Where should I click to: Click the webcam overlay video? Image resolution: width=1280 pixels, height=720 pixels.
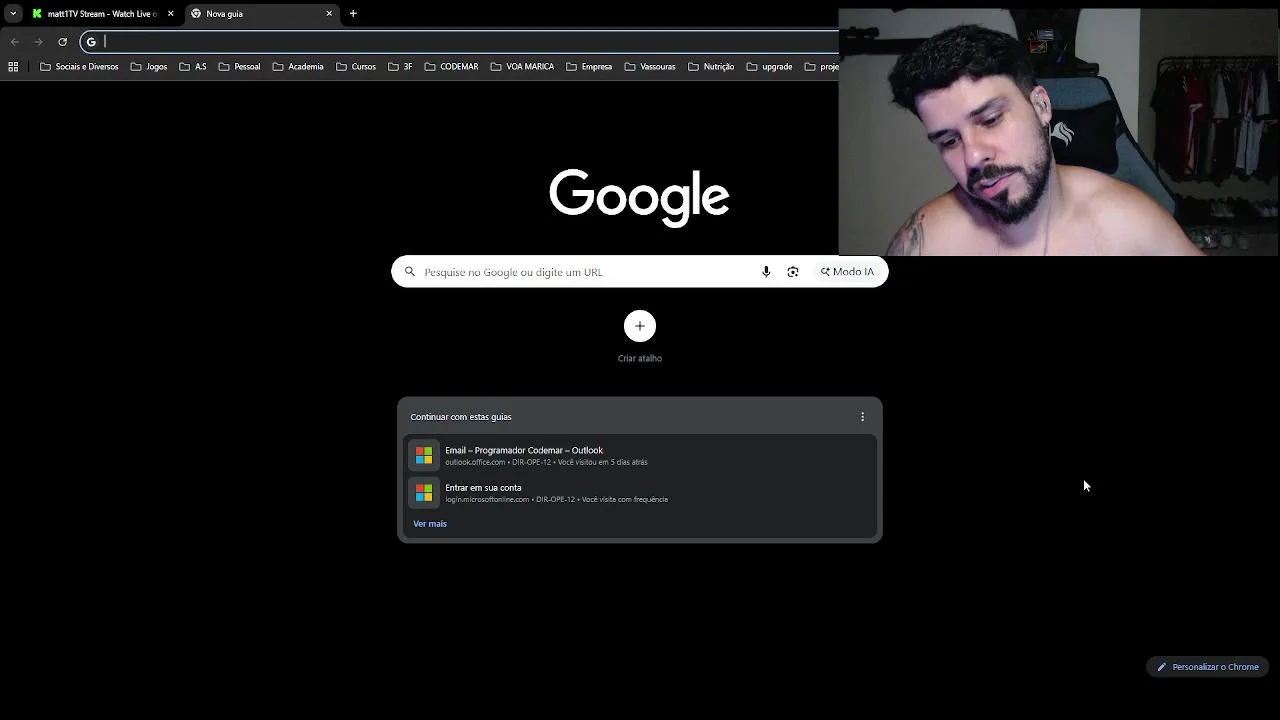pos(1059,132)
